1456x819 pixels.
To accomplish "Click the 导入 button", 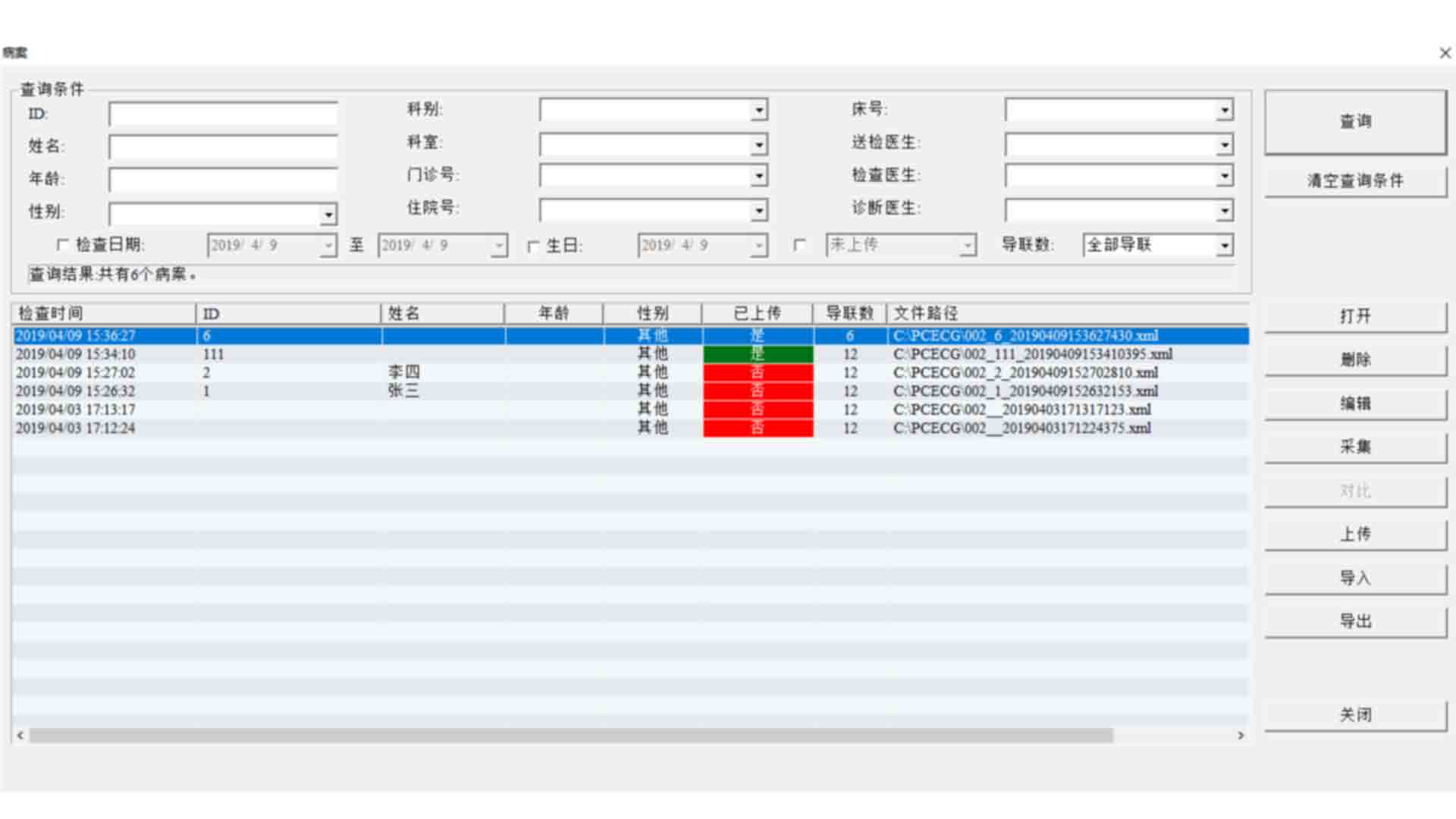I will tap(1355, 578).
